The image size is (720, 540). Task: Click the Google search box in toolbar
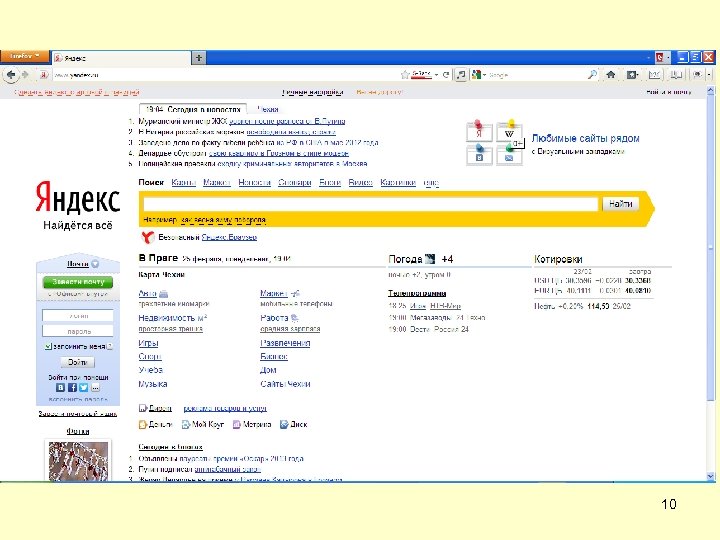[537, 74]
